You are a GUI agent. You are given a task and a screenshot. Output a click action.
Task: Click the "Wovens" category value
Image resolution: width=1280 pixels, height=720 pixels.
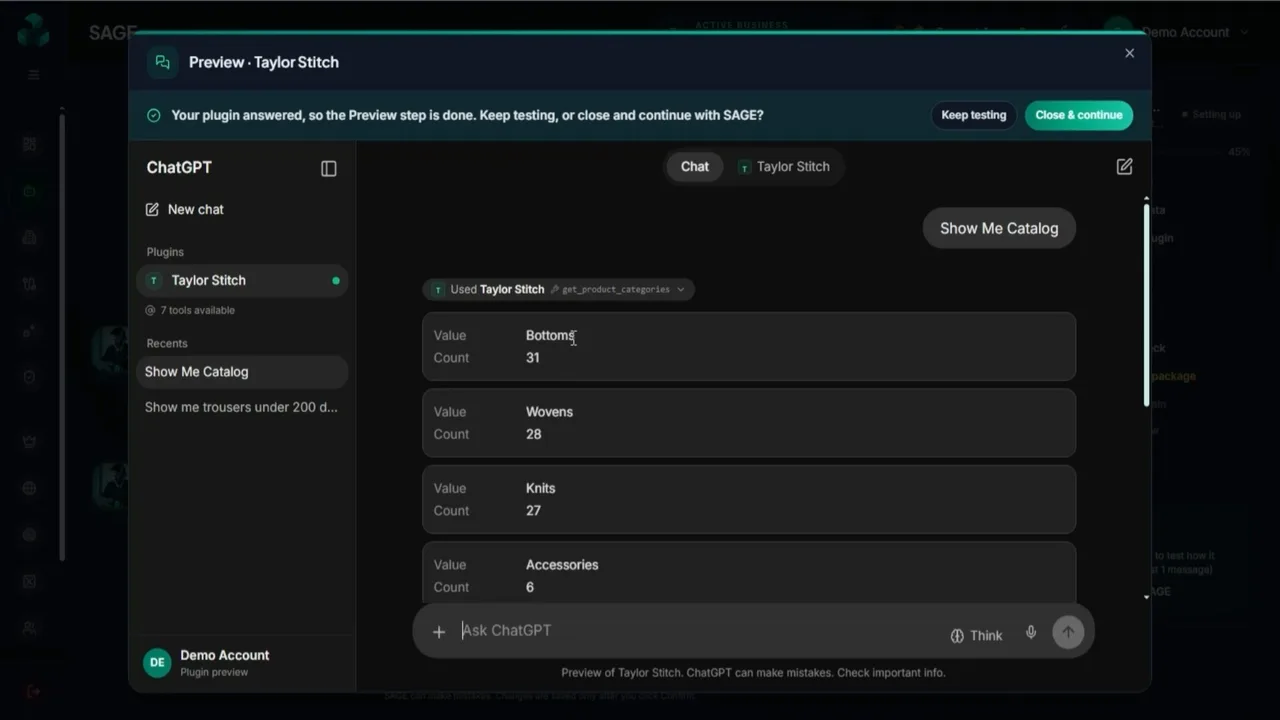point(549,412)
